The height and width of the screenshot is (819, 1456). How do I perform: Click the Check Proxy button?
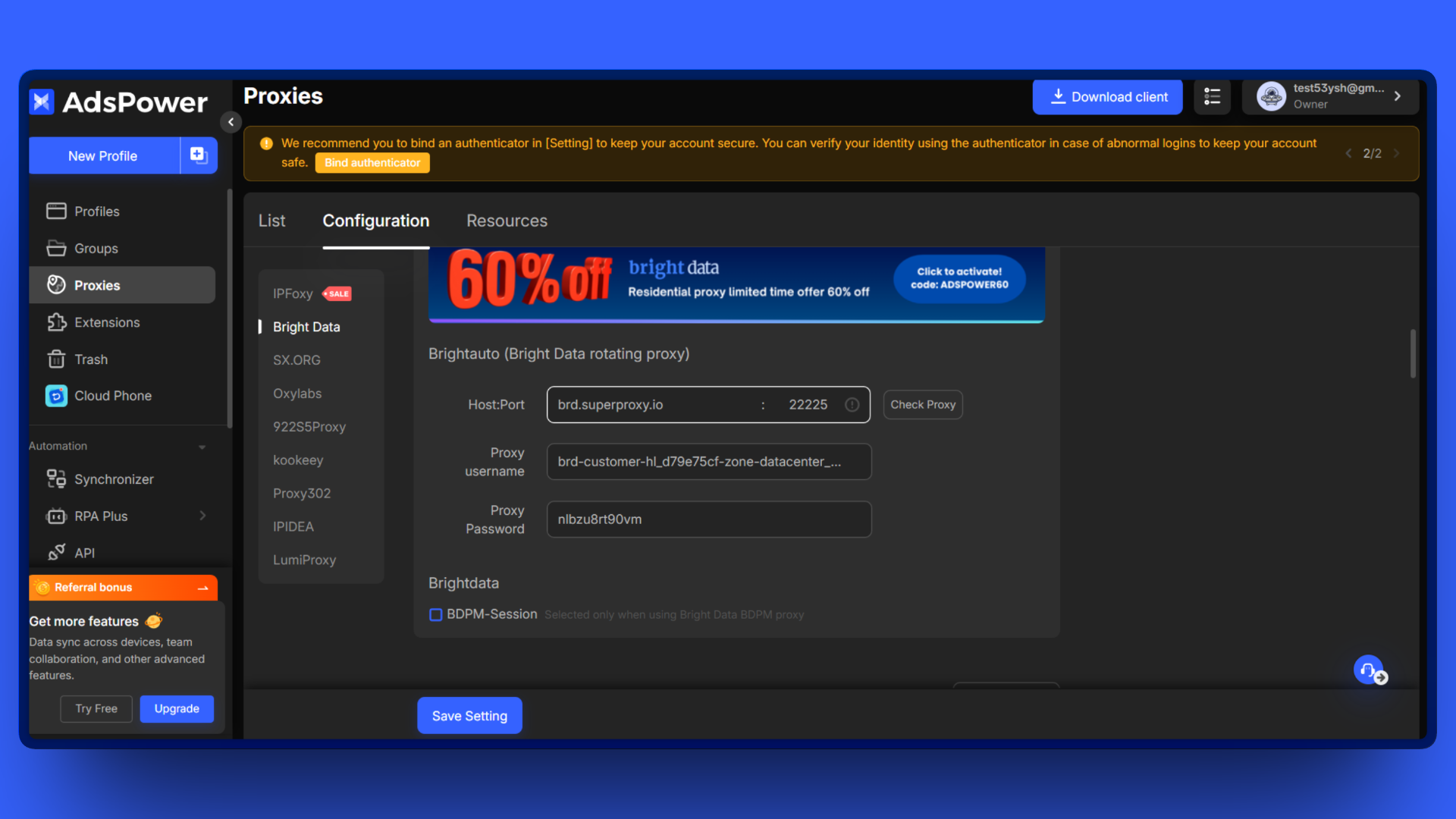(x=923, y=404)
